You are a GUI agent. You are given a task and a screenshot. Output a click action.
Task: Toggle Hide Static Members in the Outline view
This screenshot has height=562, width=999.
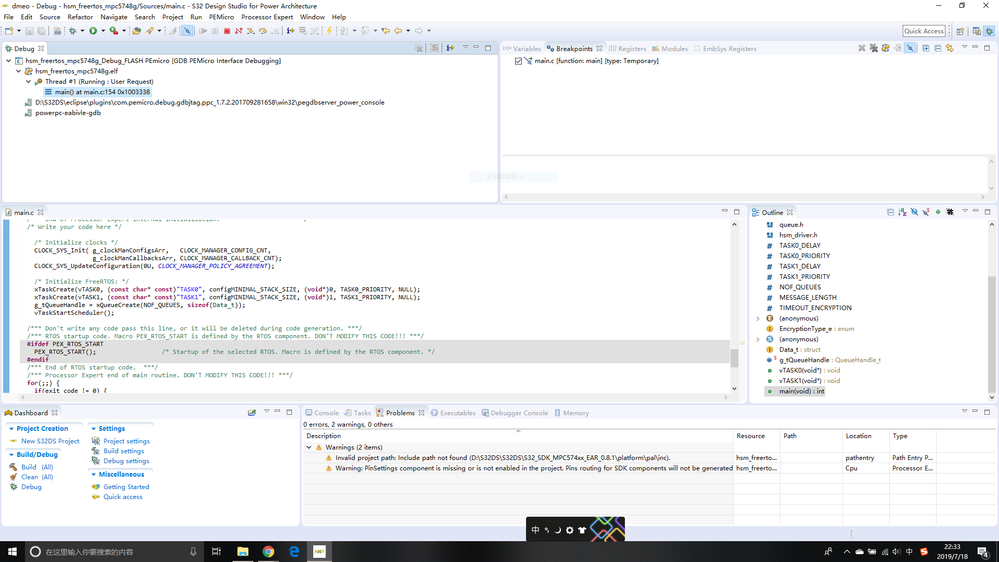click(926, 212)
